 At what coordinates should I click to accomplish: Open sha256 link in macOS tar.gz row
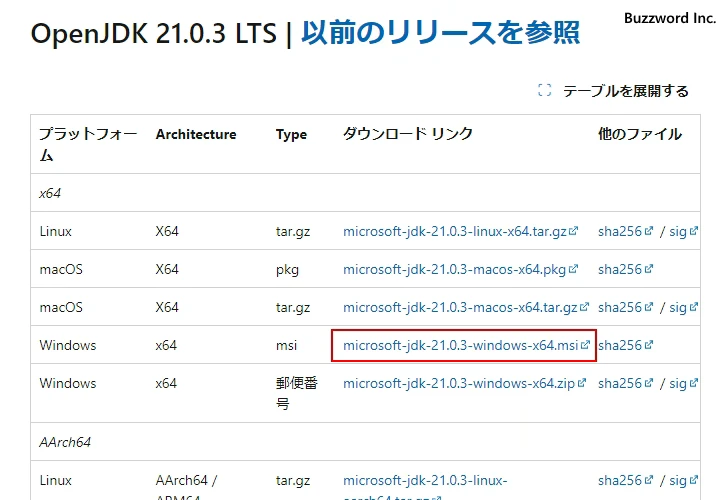click(620, 307)
